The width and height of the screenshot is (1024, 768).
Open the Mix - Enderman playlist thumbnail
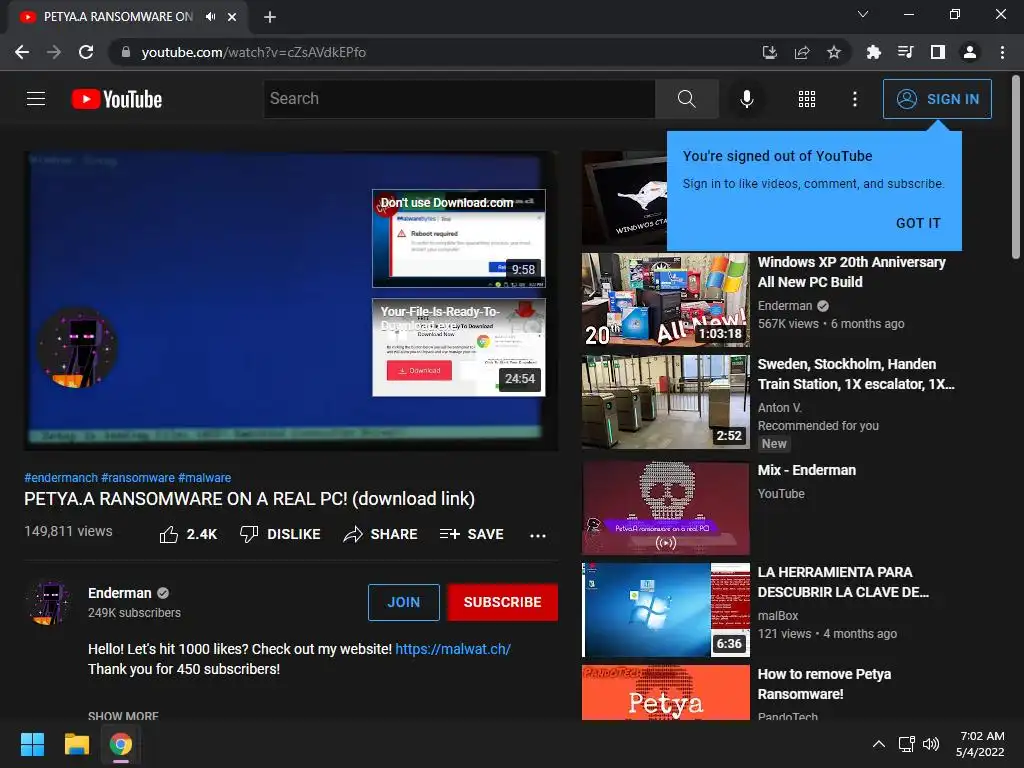click(x=665, y=508)
